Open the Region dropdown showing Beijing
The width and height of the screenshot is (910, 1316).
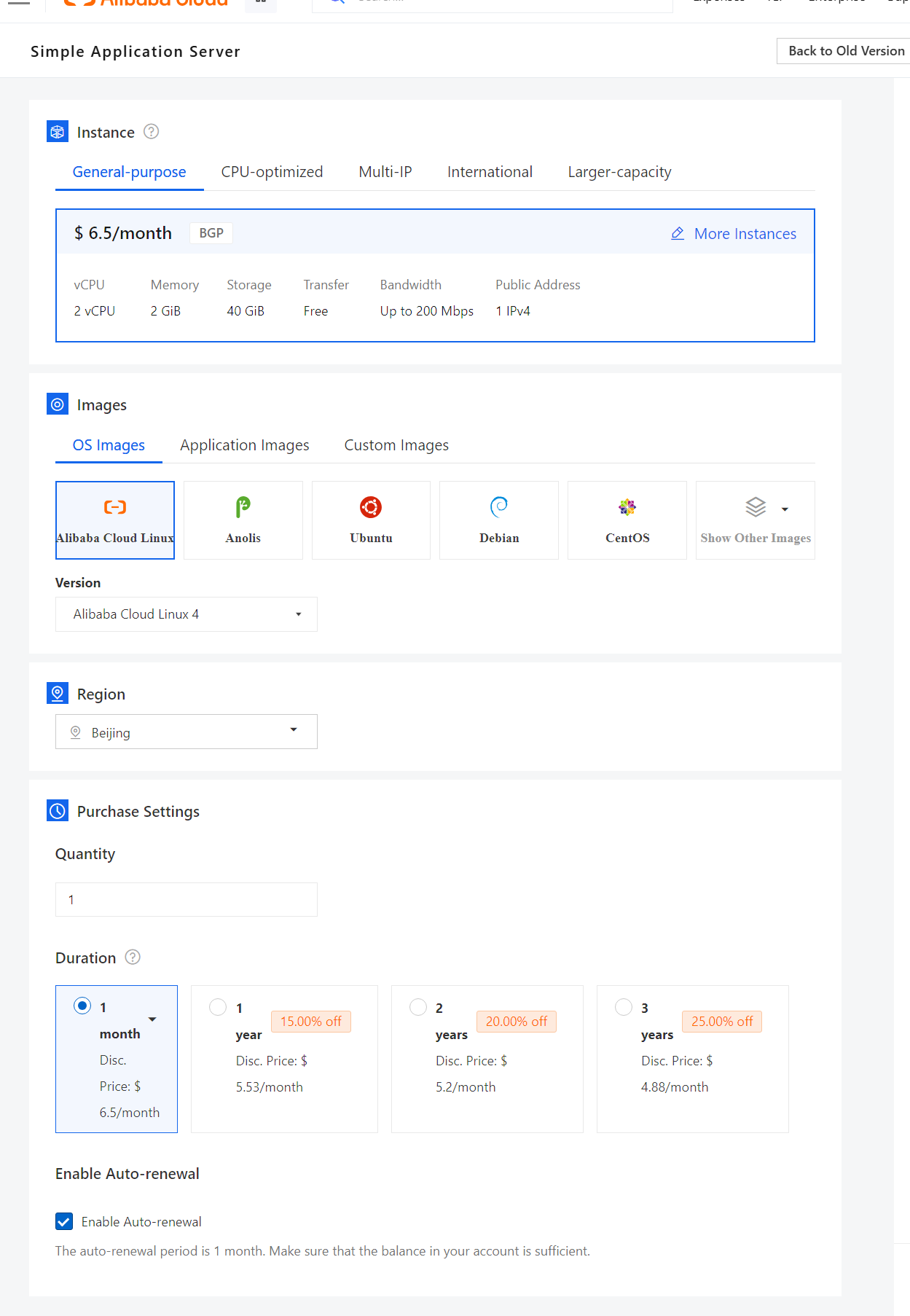tap(187, 732)
